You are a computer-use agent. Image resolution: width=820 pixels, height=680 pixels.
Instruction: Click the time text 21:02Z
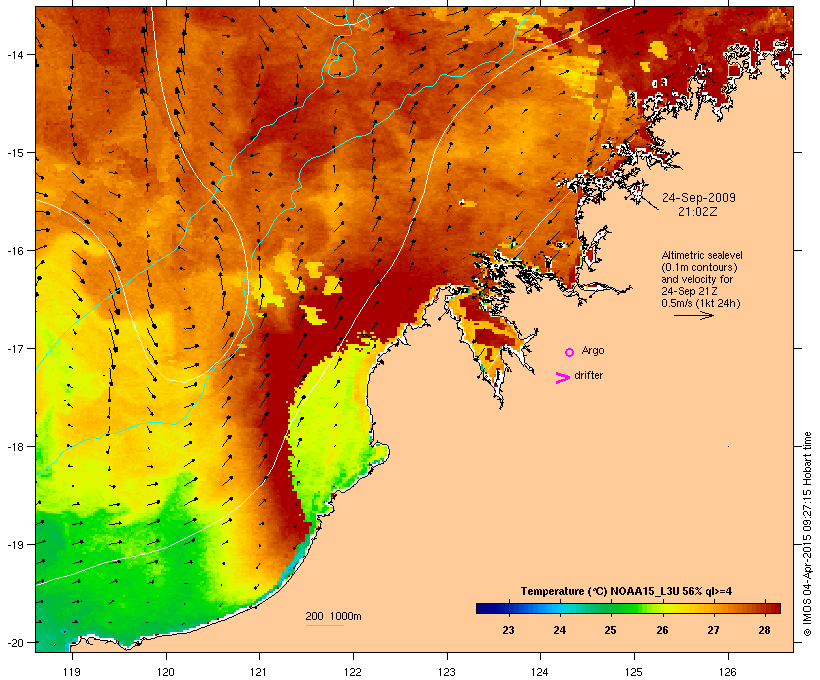tap(698, 212)
